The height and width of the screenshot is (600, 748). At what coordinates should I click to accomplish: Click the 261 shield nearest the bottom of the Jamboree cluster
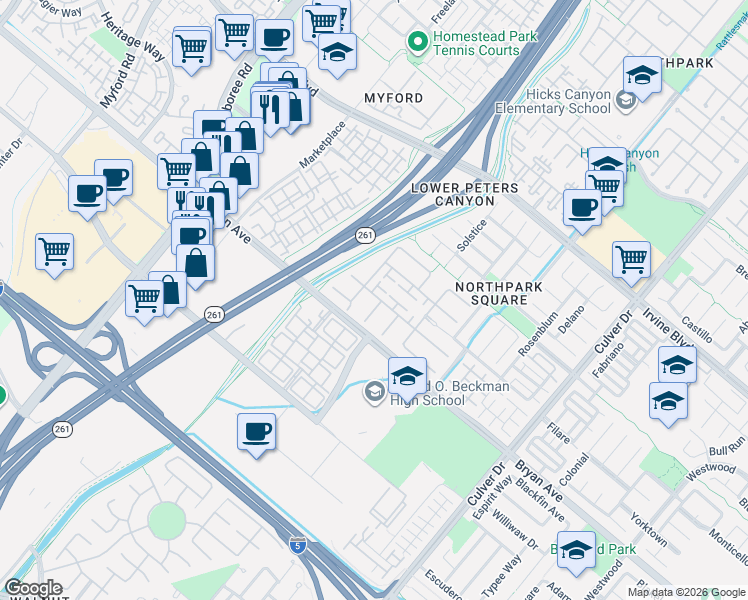coord(214,315)
